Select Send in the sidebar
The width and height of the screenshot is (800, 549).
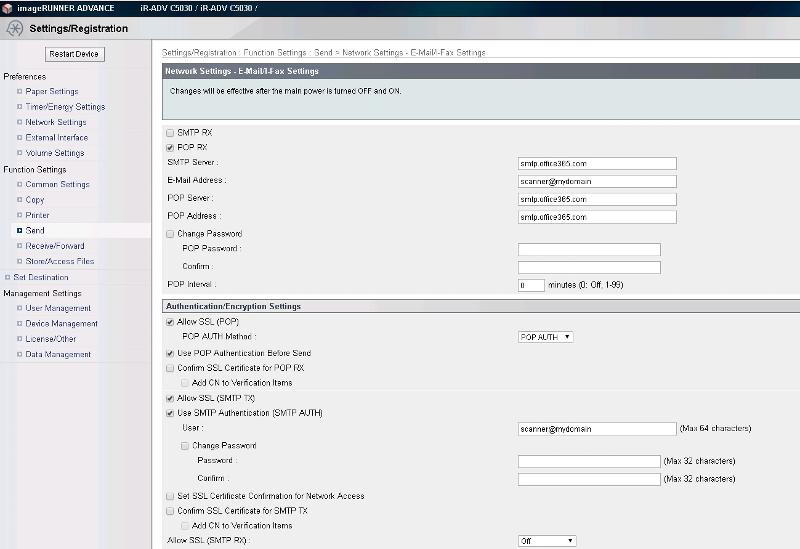point(35,230)
